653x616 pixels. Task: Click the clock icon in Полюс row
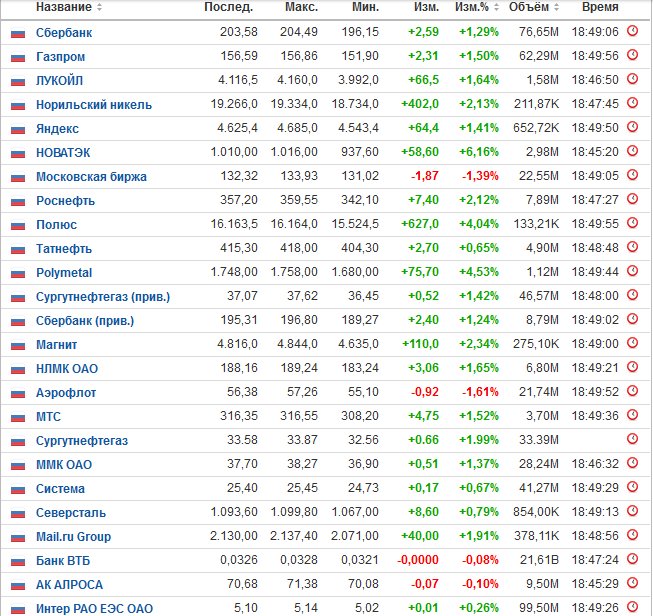pos(632,223)
